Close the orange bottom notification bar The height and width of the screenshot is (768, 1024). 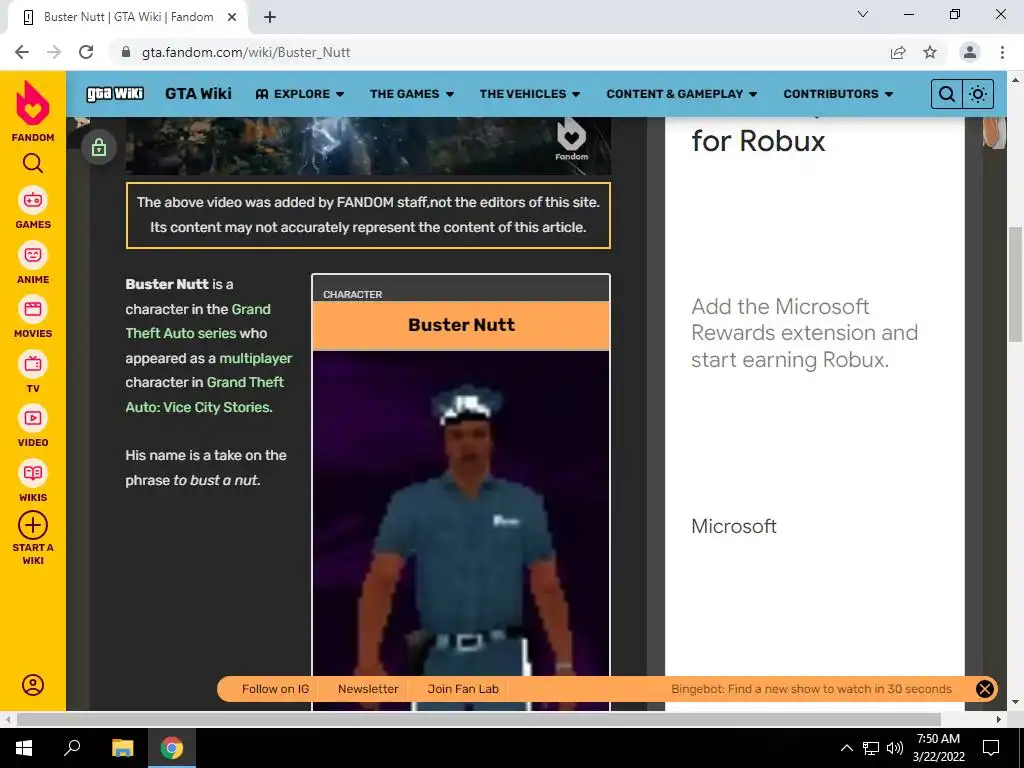coord(984,689)
